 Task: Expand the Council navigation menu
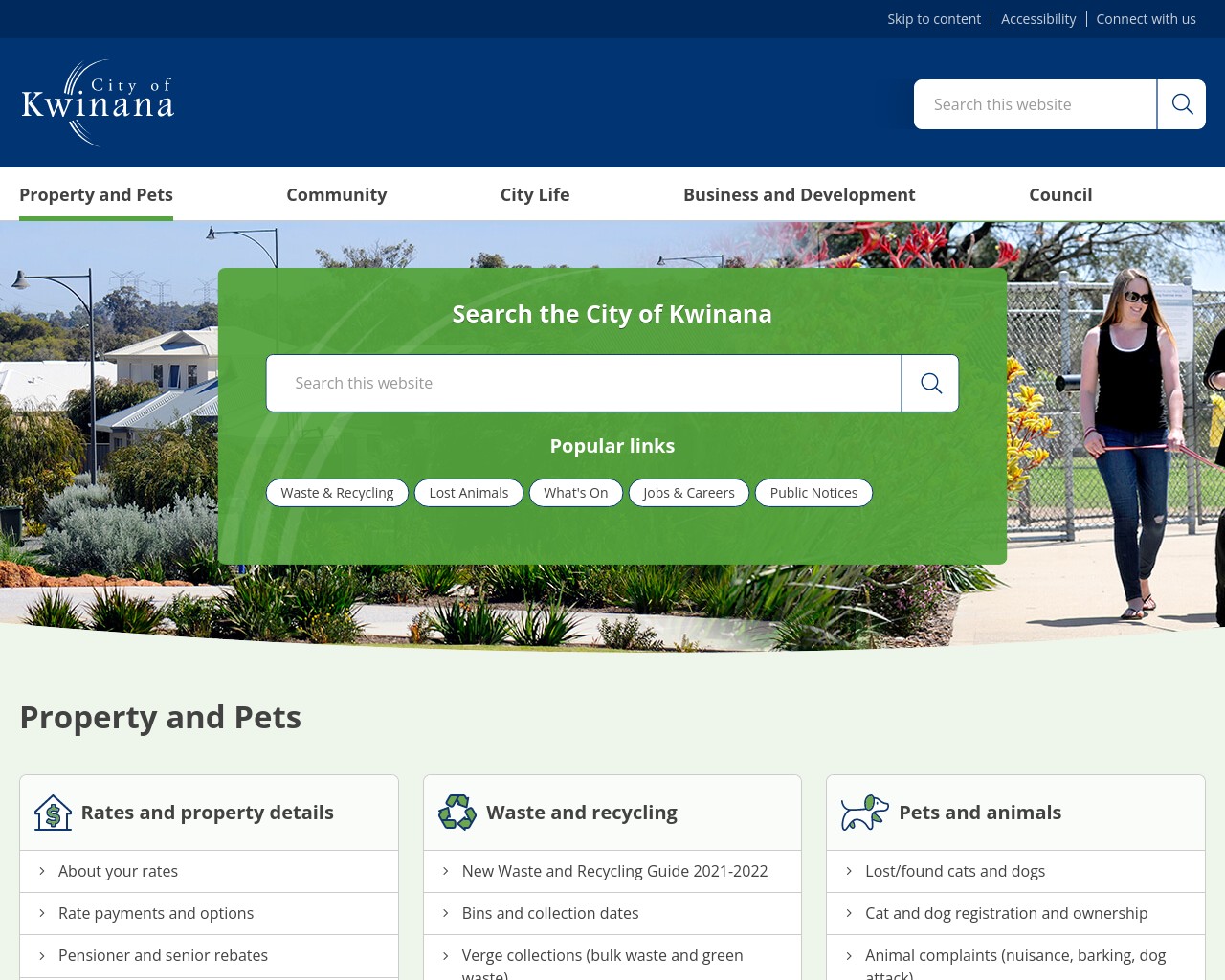click(x=1059, y=194)
